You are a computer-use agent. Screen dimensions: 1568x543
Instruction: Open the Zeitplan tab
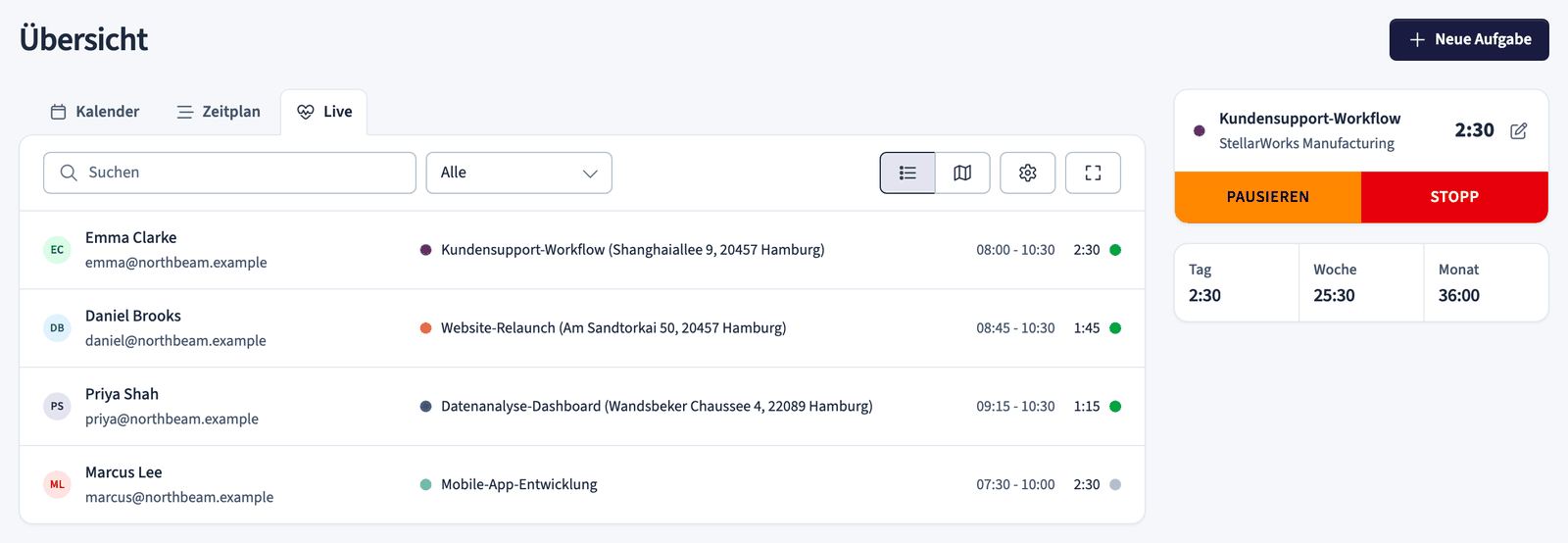tap(219, 112)
